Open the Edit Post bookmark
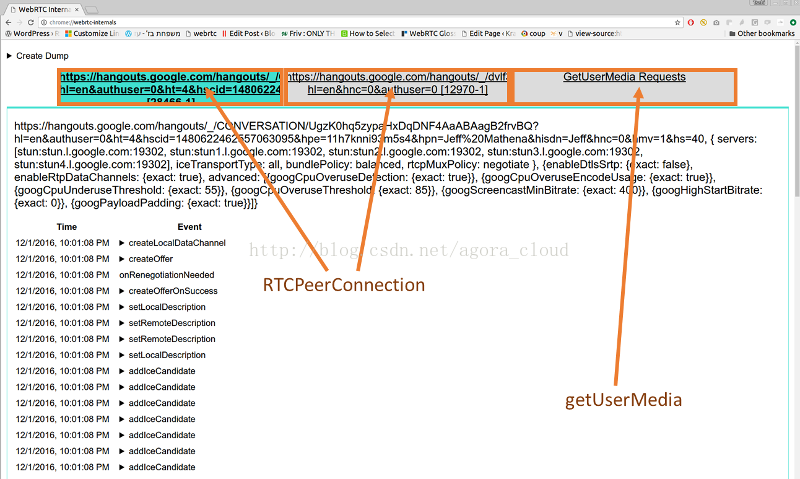Viewport: 800px width, 479px height. (248, 34)
